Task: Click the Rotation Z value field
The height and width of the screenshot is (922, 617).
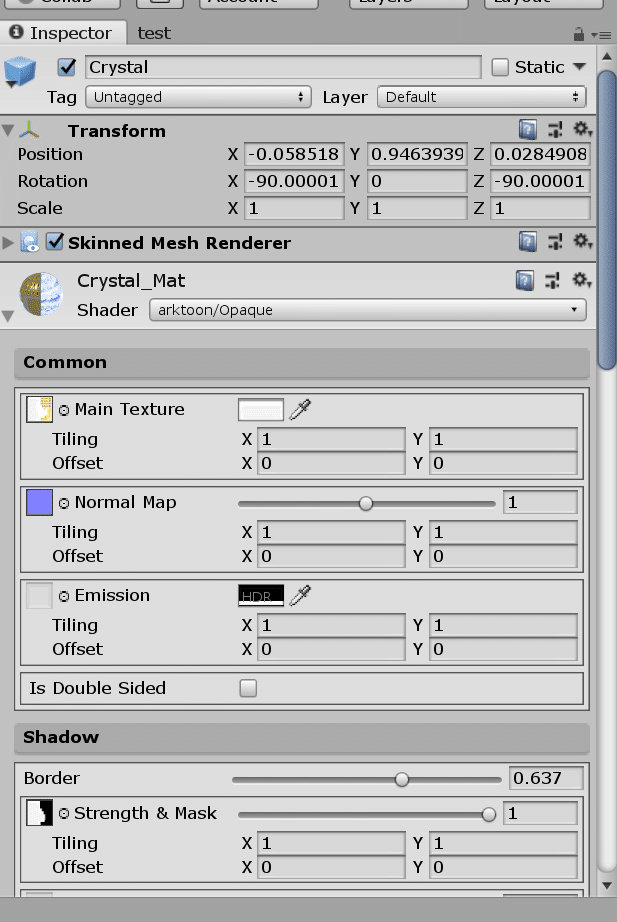Action: point(540,181)
